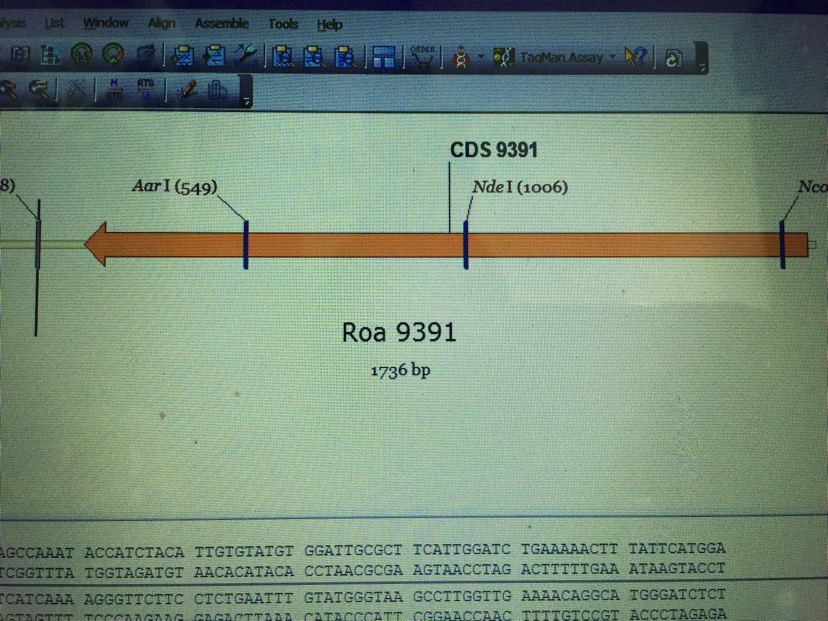Click the clipboard icon with plus sign

pos(183,55)
